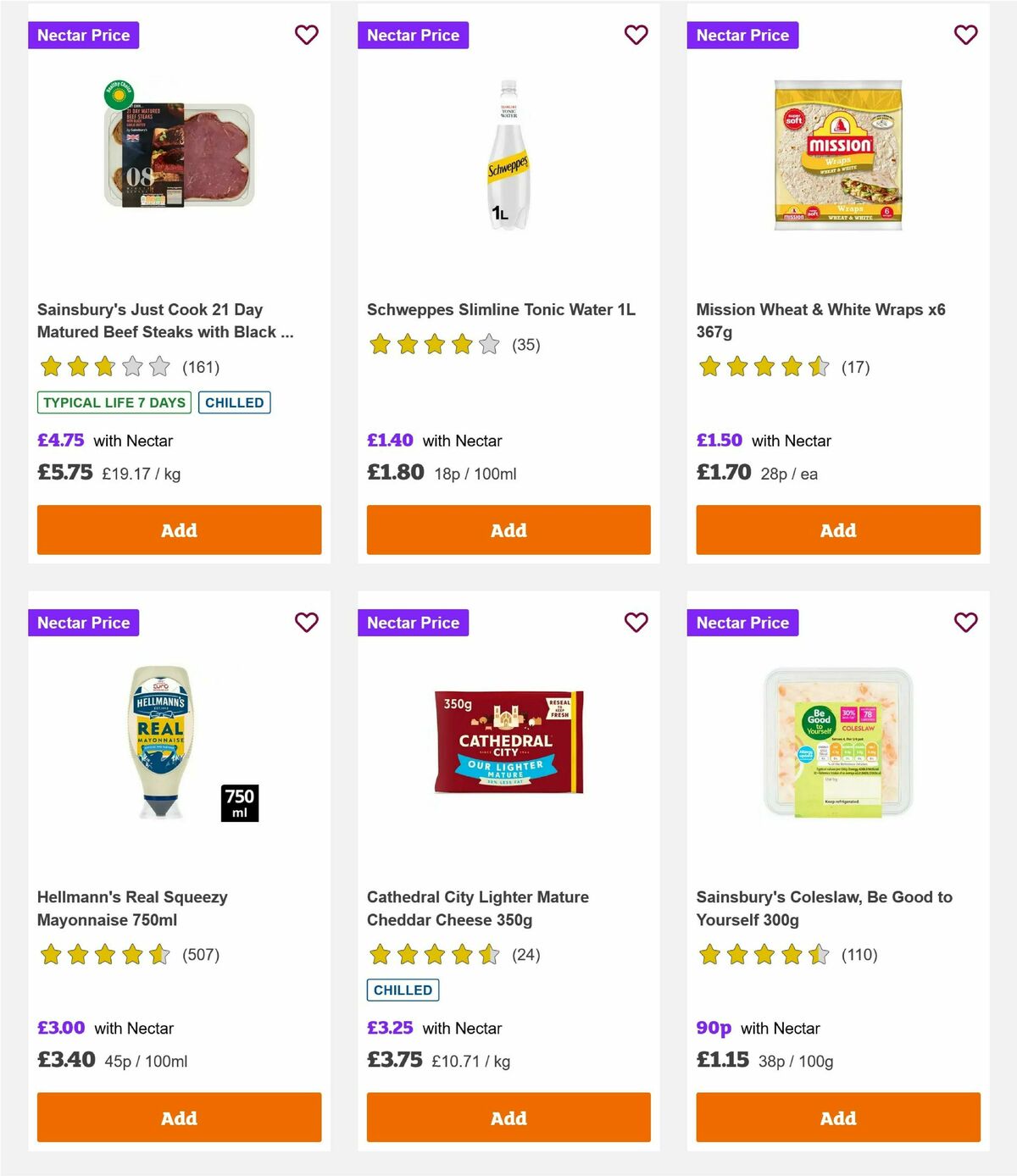The width and height of the screenshot is (1017, 1176).
Task: Add Cathedral City Lighter Mature Cheese to basket
Action: 508,1118
